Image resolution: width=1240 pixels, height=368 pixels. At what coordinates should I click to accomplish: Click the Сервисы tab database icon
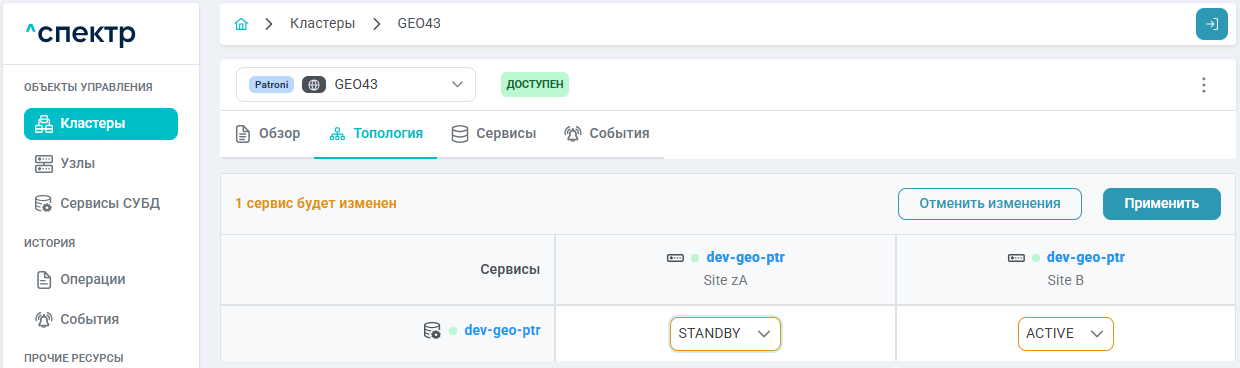[460, 134]
